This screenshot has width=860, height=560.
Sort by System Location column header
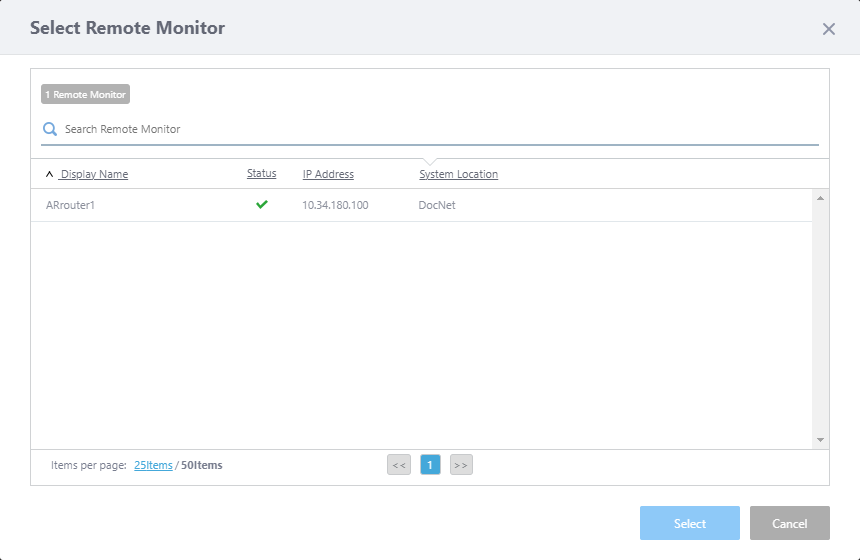click(458, 174)
